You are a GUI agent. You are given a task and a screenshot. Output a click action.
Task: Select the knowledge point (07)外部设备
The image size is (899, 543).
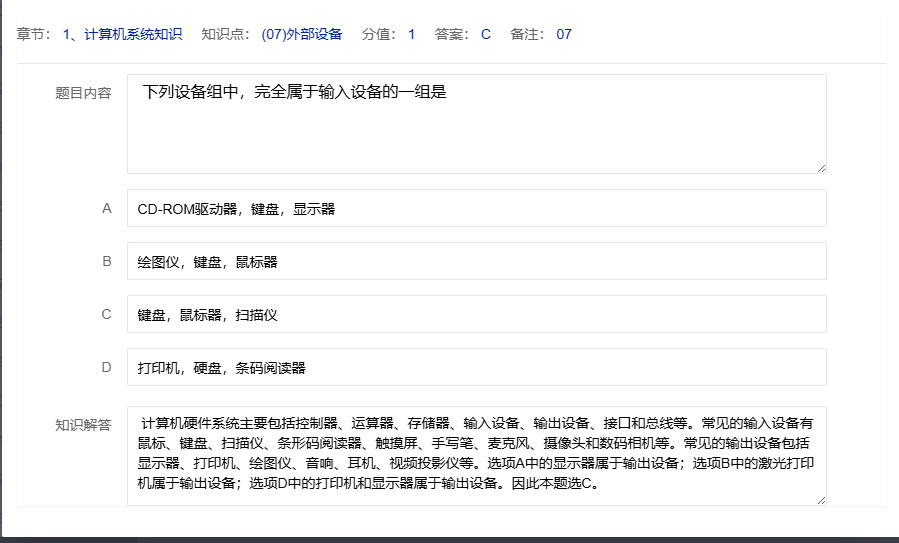(301, 34)
